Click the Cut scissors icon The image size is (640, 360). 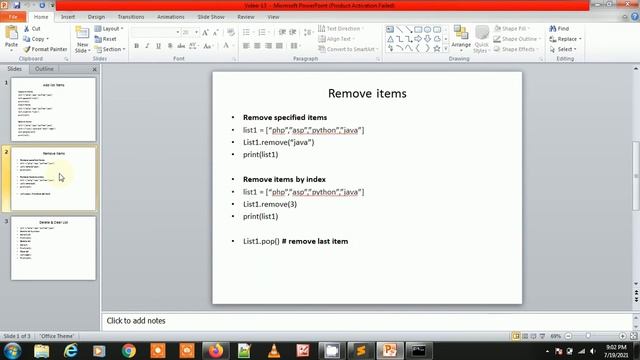click(27, 29)
